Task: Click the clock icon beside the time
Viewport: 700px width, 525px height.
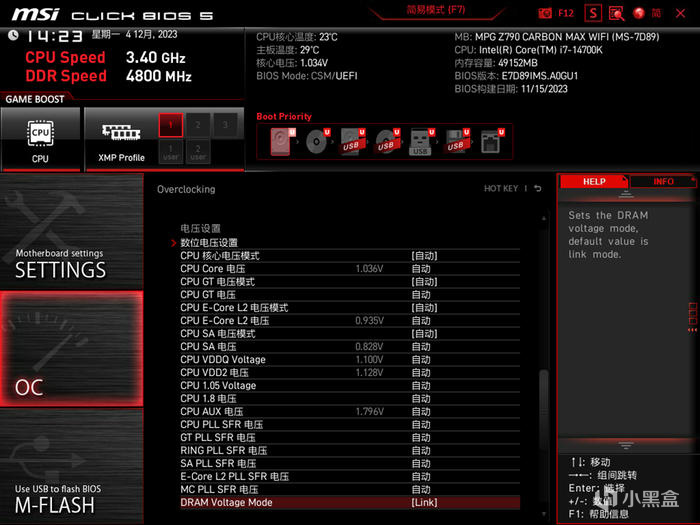Action: pyautogui.click(x=13, y=35)
